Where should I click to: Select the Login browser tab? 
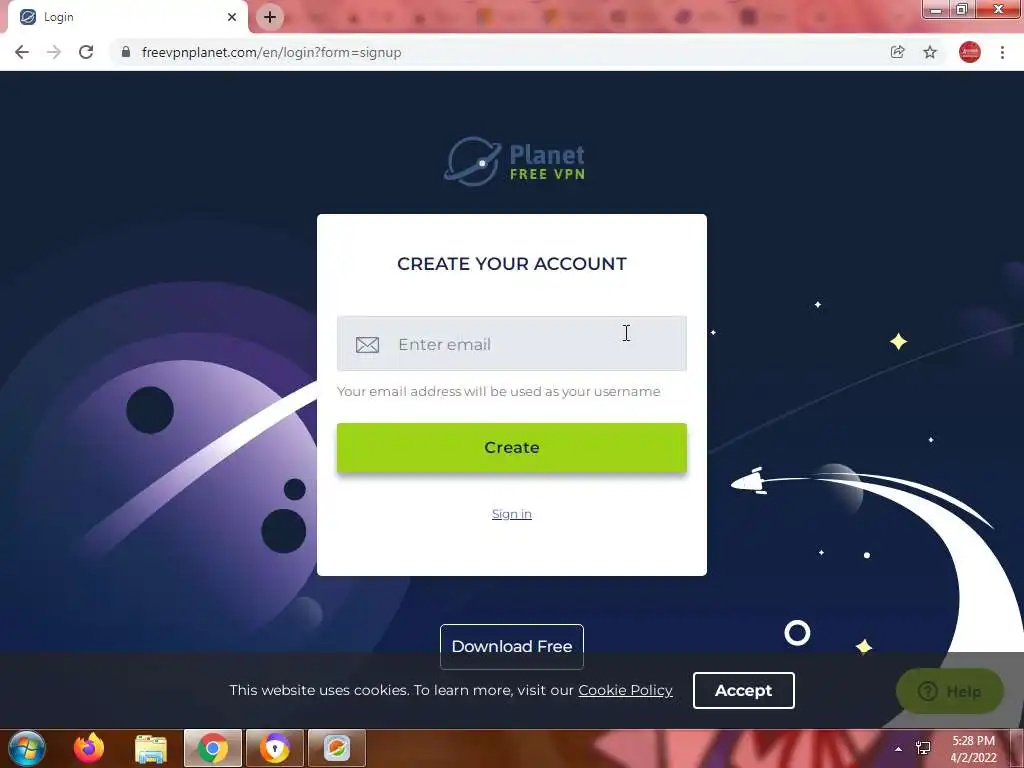(x=127, y=17)
